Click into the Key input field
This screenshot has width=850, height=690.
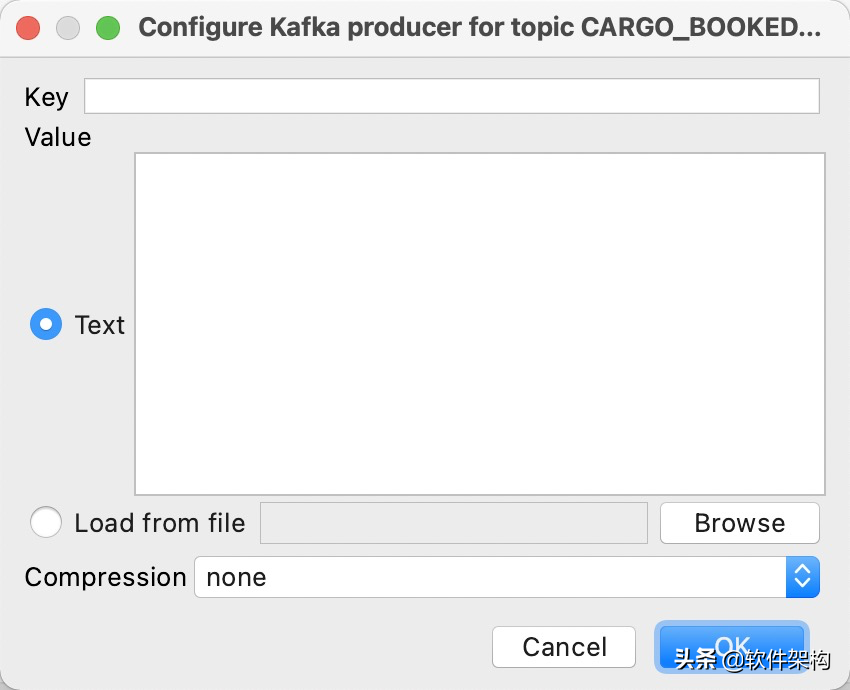click(x=452, y=96)
